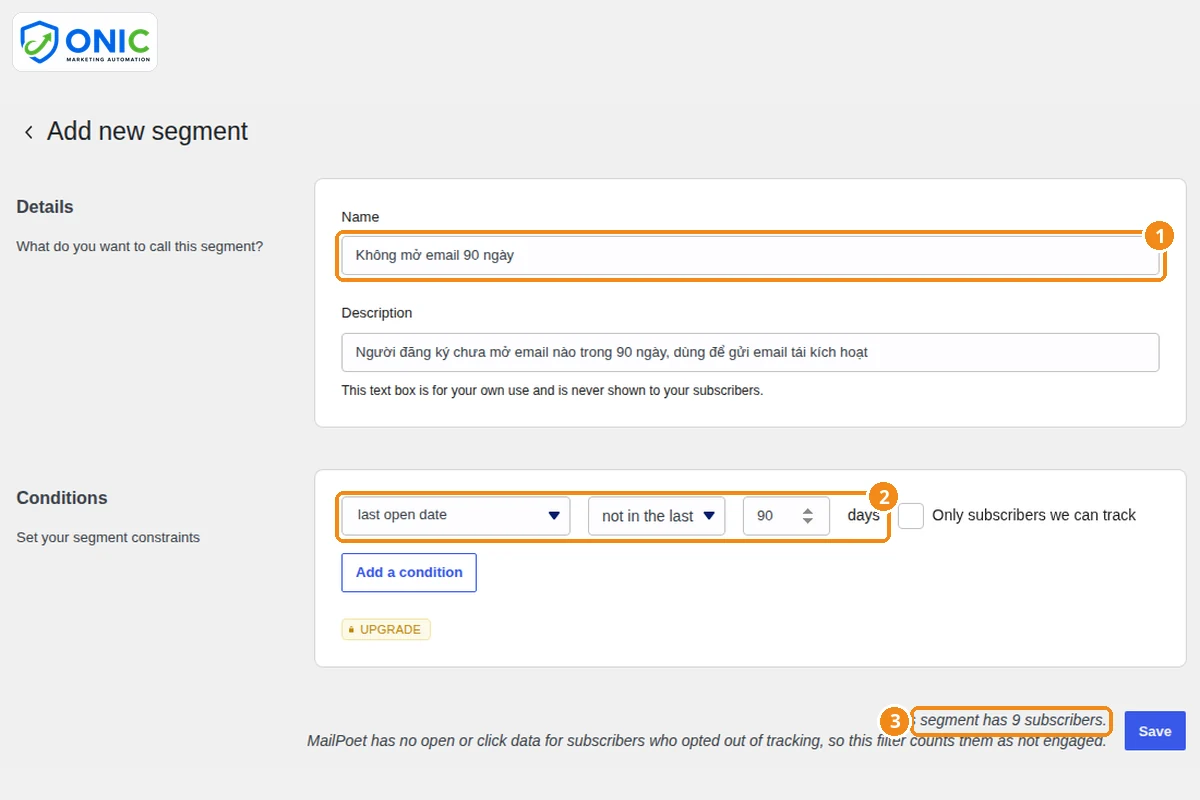
Task: Click 'What do you want to call this segment?'
Action: pos(140,246)
